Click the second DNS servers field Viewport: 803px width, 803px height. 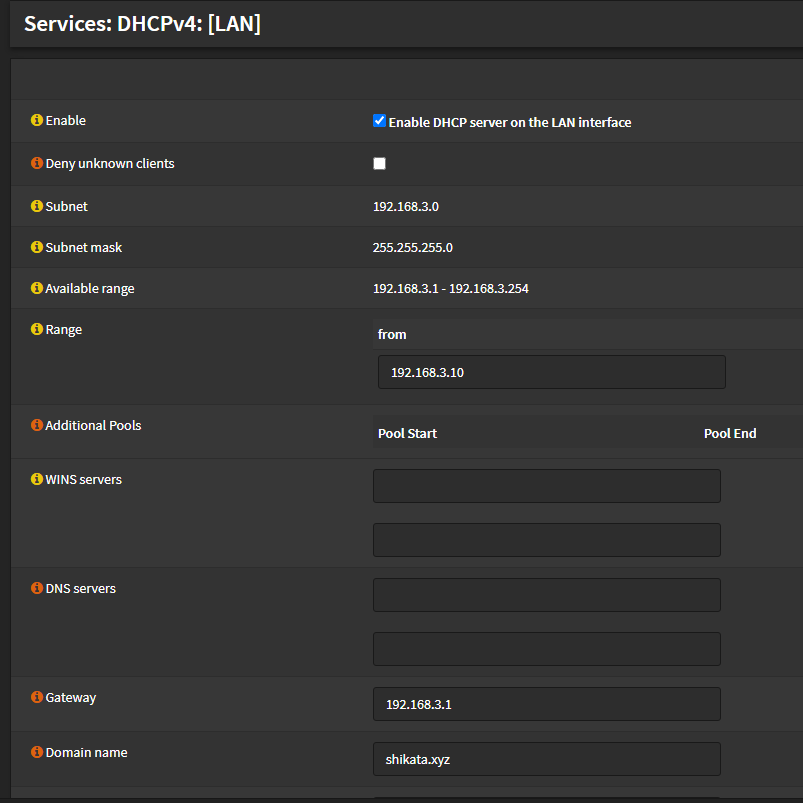[546, 649]
